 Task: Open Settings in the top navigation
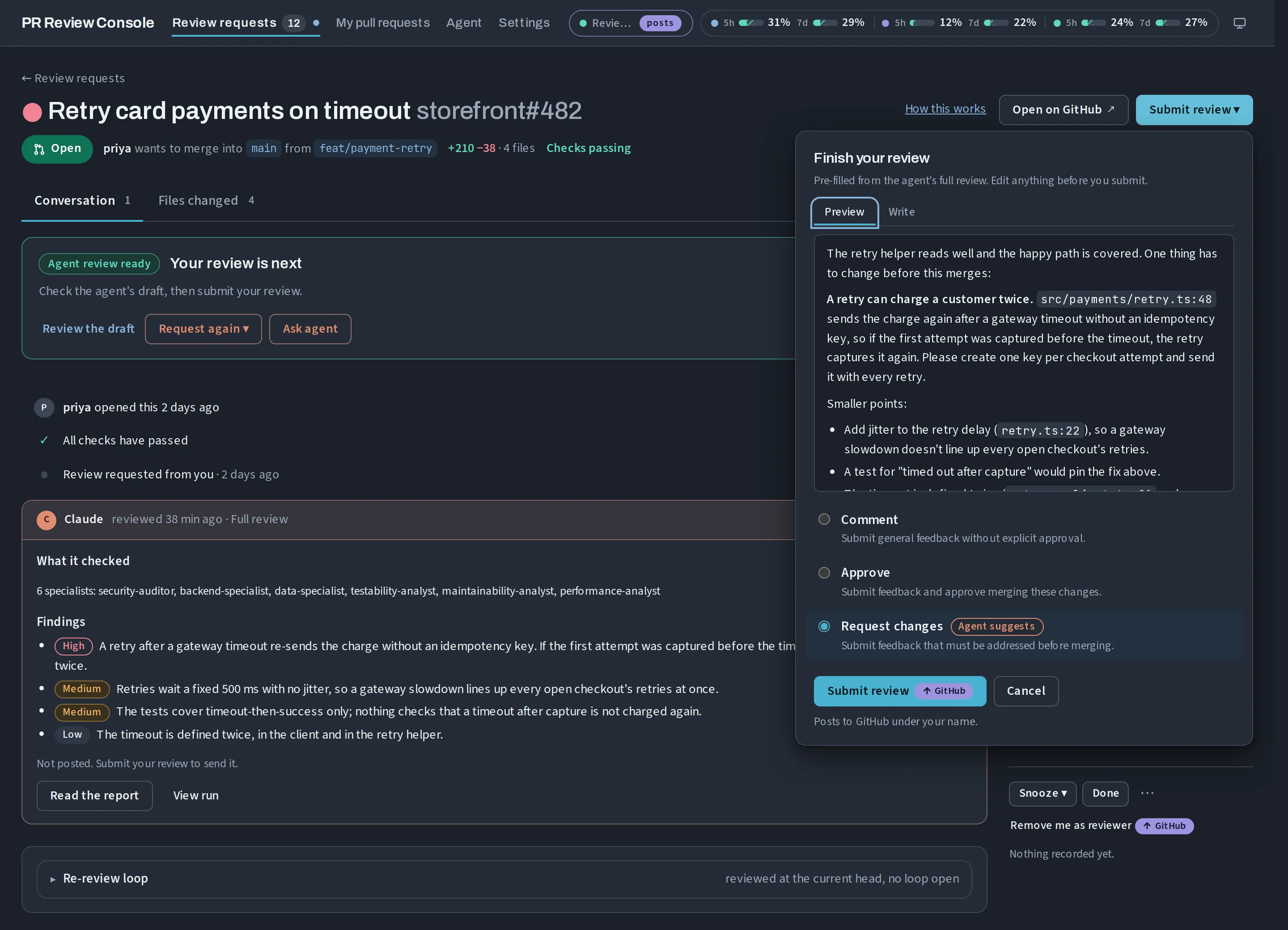pyautogui.click(x=524, y=23)
